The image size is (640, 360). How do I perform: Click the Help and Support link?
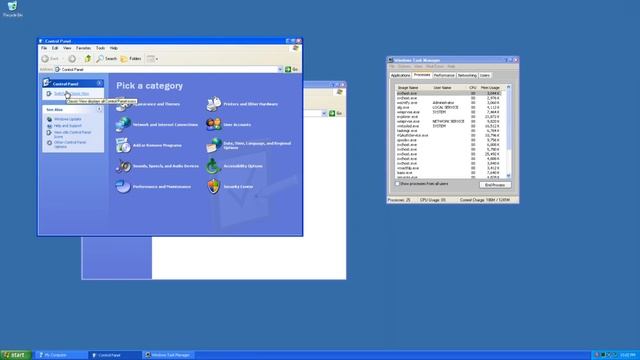pos(68,126)
